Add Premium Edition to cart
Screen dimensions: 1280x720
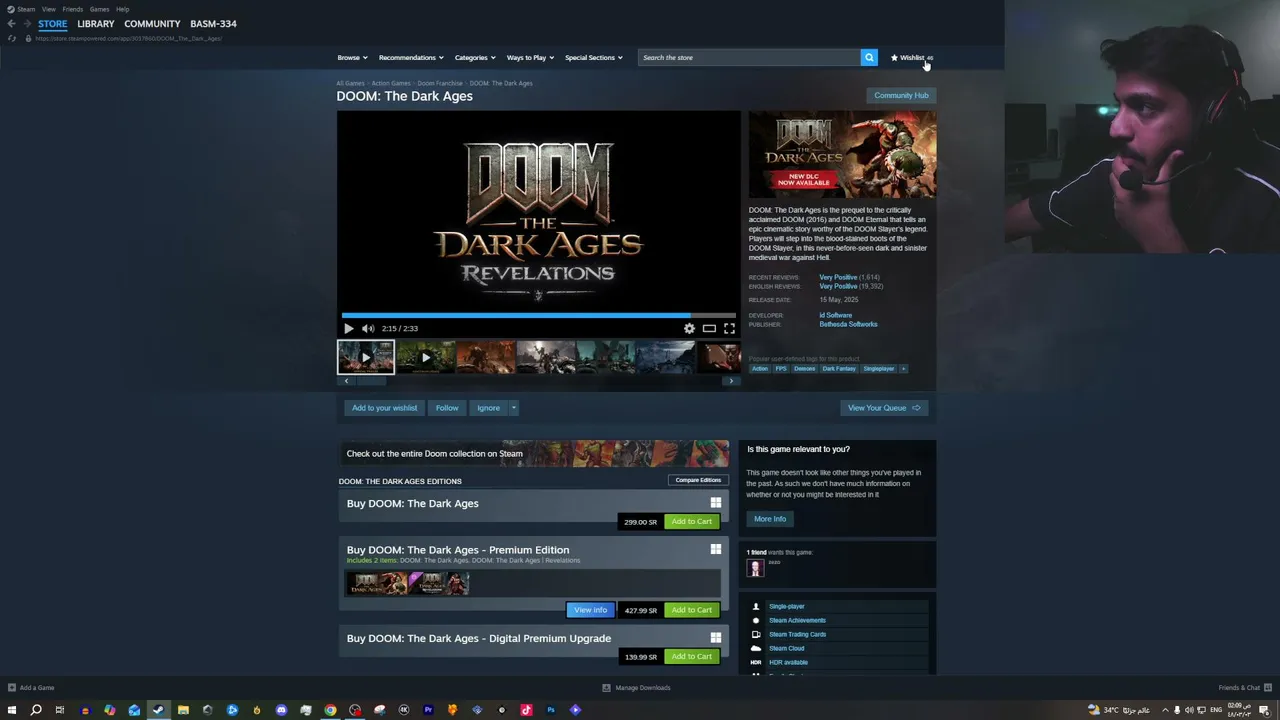point(691,610)
